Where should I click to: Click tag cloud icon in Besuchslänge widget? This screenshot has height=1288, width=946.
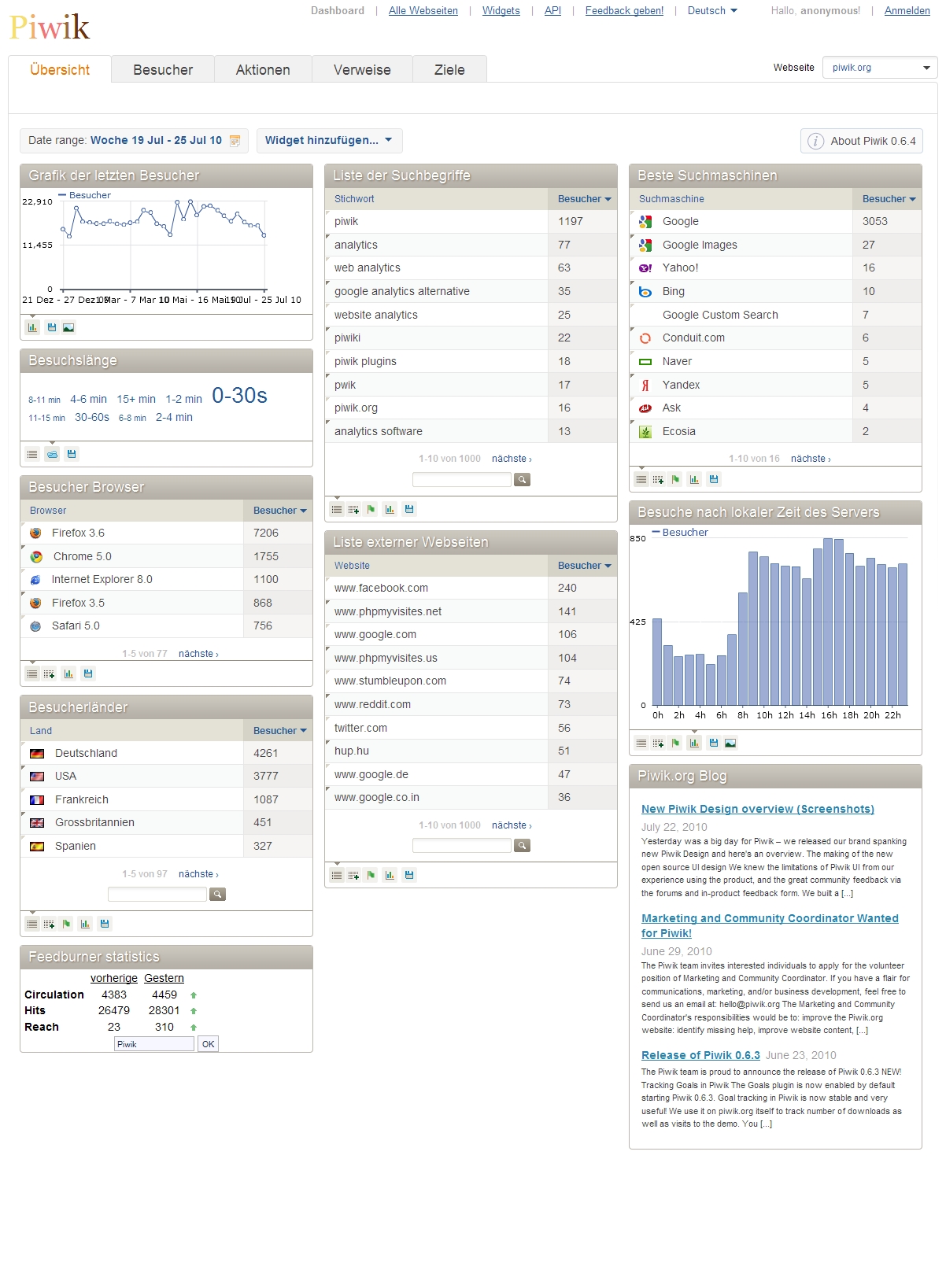tap(52, 454)
